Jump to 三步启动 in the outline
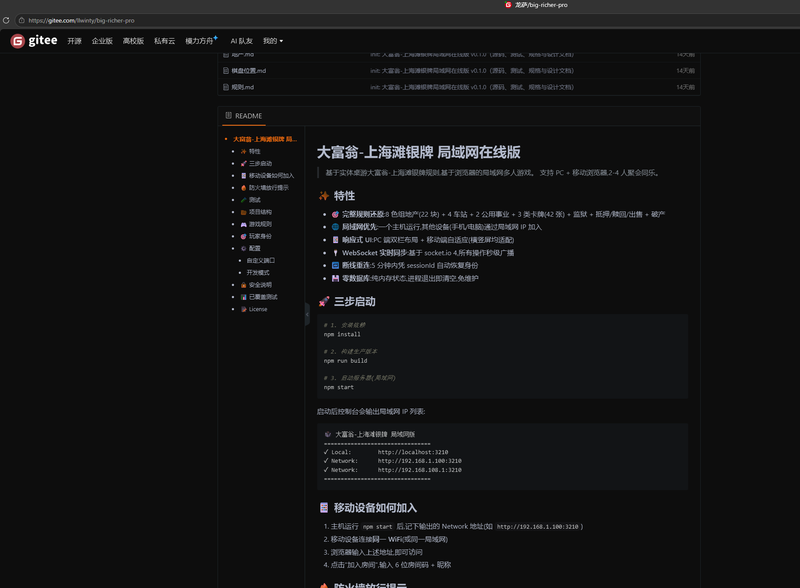Viewport: 800px width, 588px height. pos(260,164)
